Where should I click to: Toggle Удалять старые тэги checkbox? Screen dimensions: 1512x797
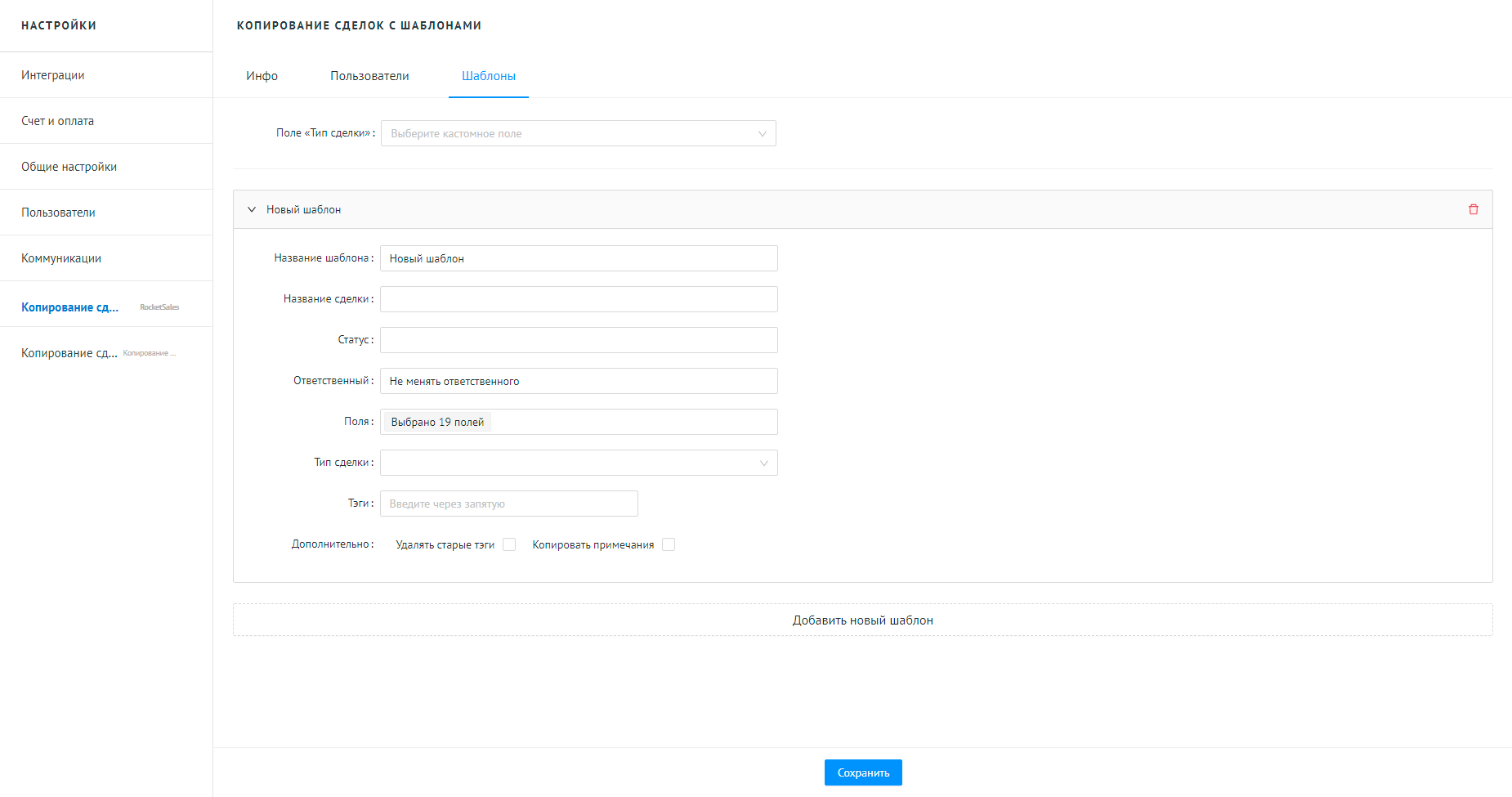(509, 544)
